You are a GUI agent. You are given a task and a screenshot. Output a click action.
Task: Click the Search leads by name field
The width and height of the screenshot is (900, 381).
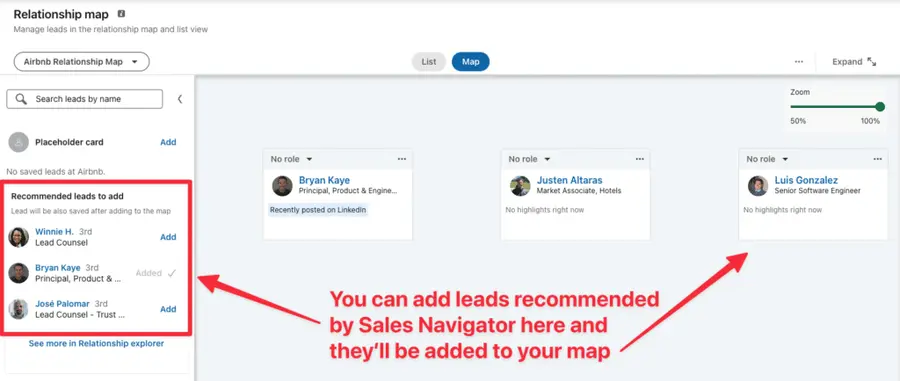point(84,99)
